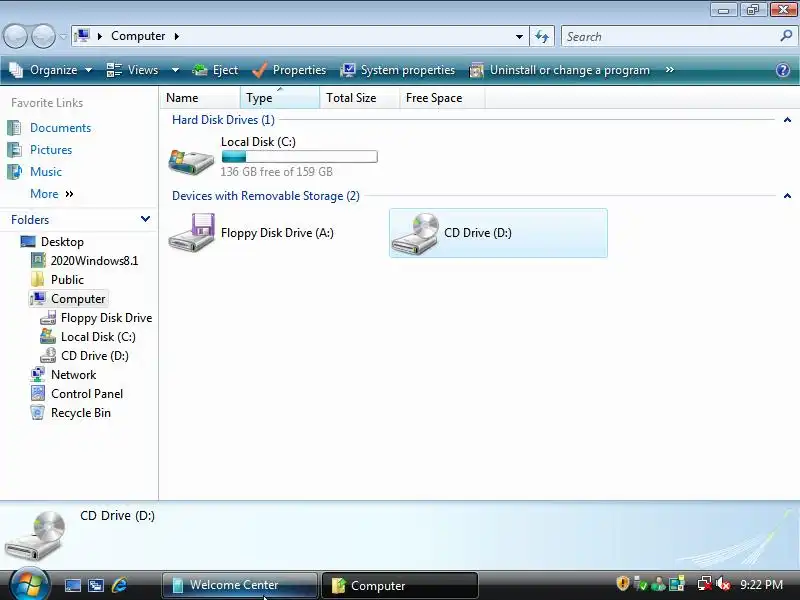Click the Folders pane header label
Viewport: 800px width, 600px height.
click(30, 220)
